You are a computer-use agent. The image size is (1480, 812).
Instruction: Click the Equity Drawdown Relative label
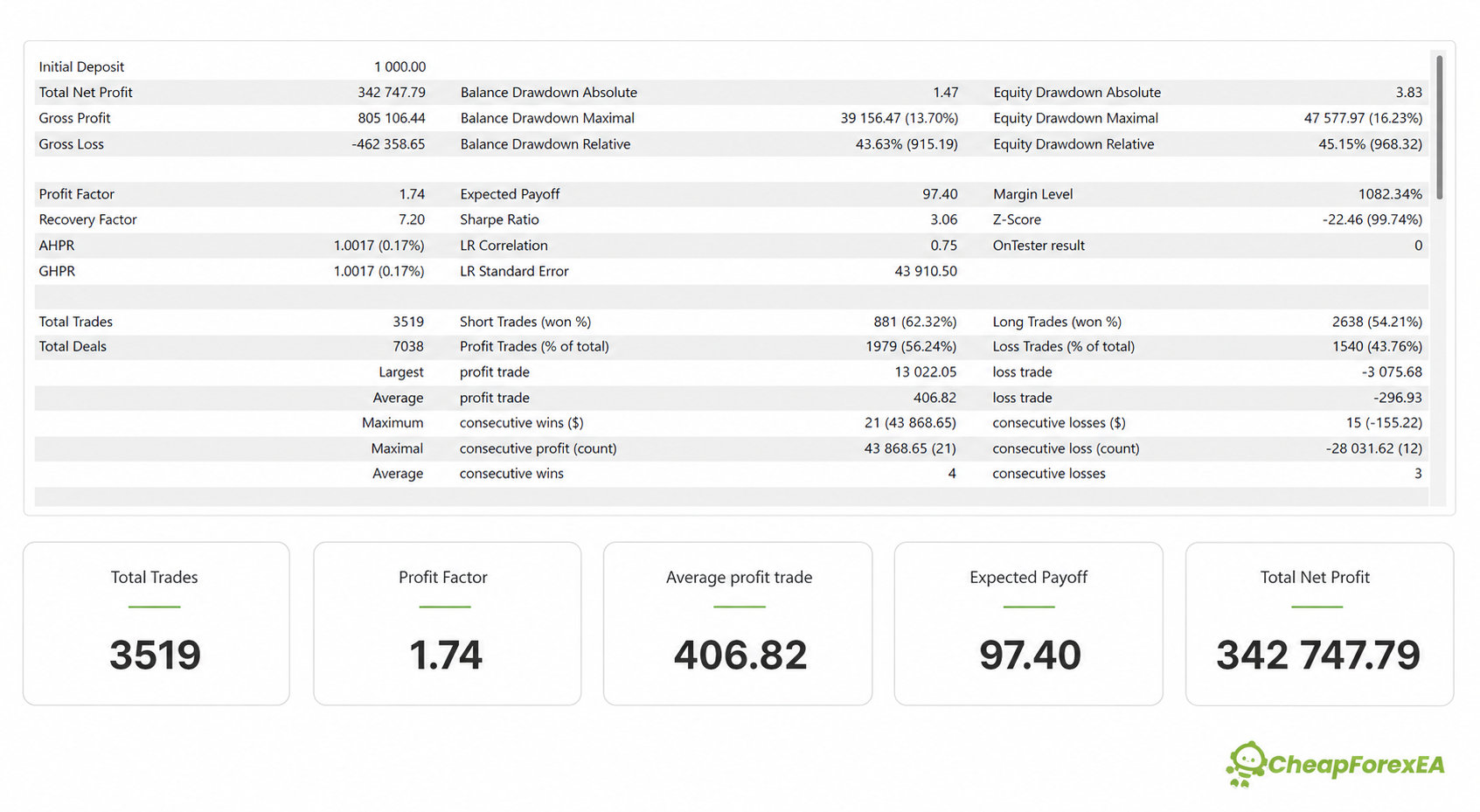[x=1074, y=144]
